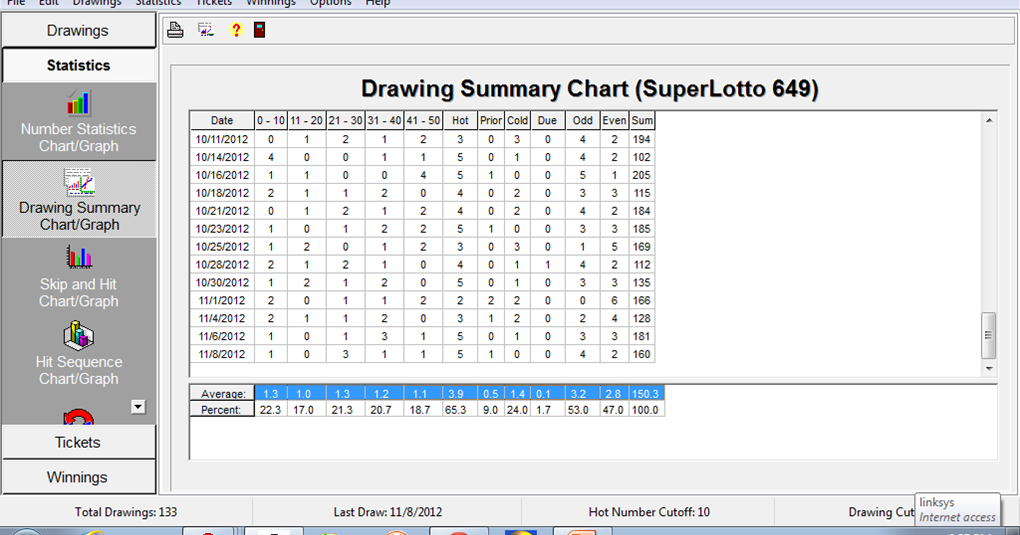Open the Skip and Hit Chart/Graph icon

point(79,258)
